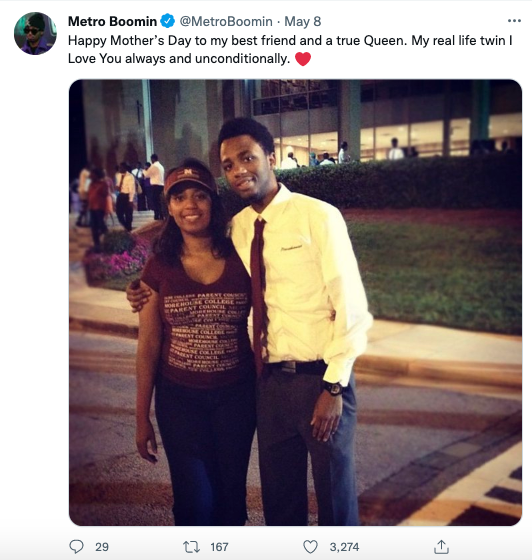This screenshot has width=532, height=560.
Task: Click the wristwatch in the photo
Action: click(332, 387)
